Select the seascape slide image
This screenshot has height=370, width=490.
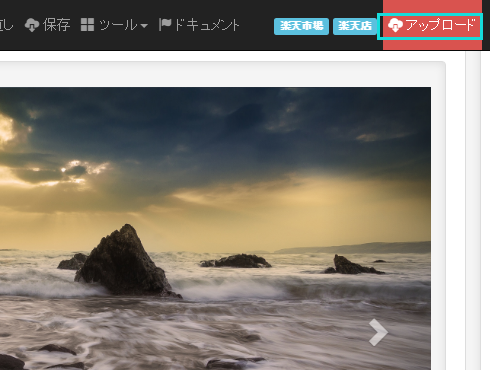click(215, 229)
